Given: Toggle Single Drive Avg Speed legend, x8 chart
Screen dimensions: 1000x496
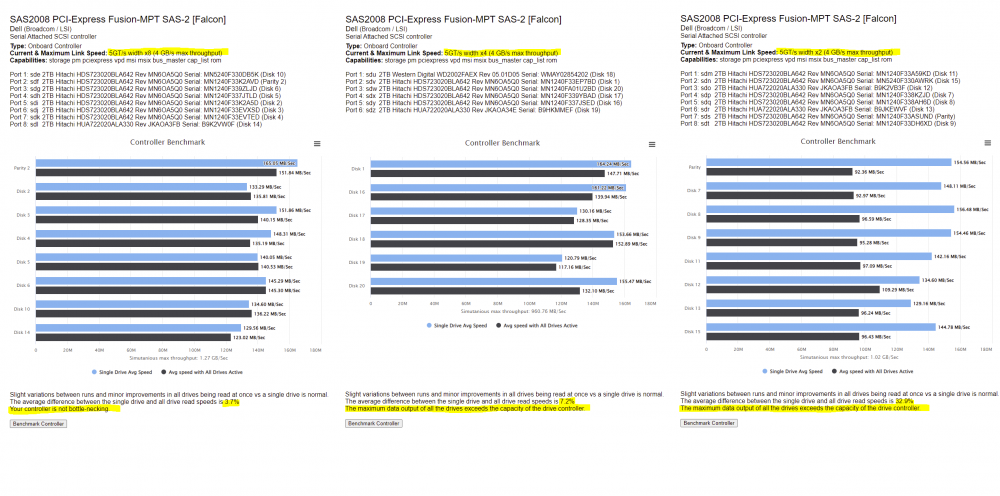Looking at the screenshot, I should (x=120, y=372).
